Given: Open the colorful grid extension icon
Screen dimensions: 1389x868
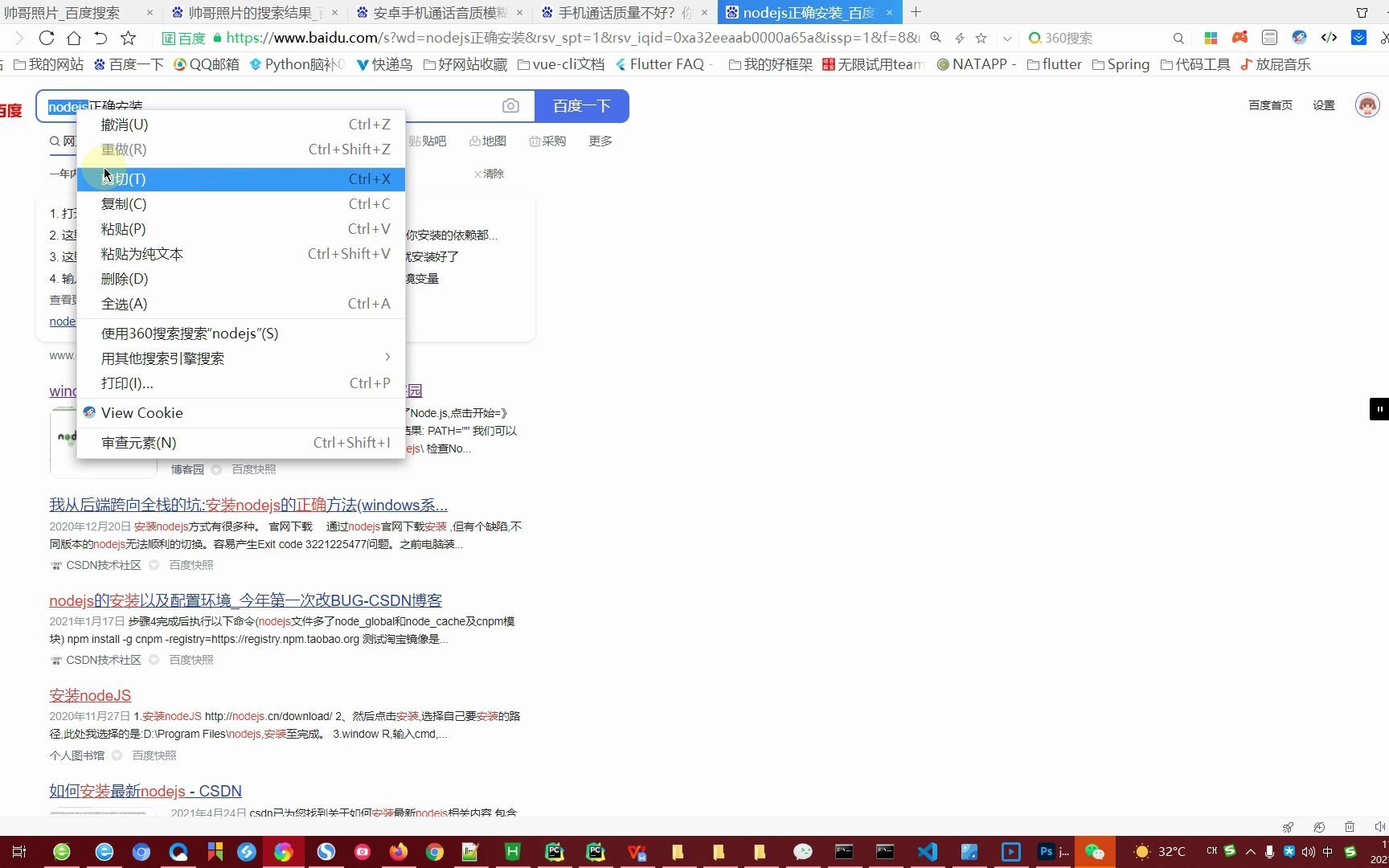Looking at the screenshot, I should [1211, 38].
